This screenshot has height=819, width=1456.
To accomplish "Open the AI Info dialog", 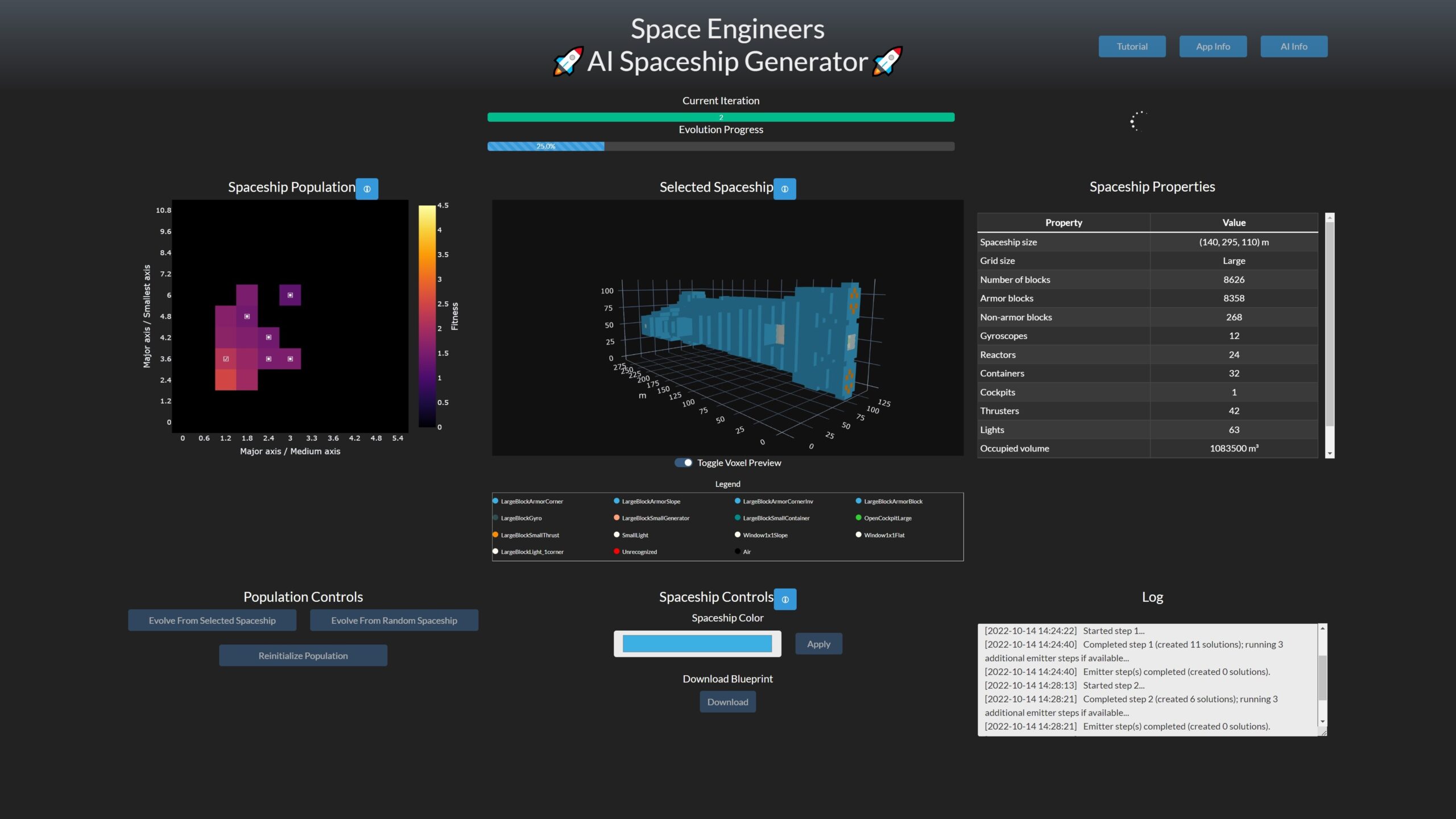I will point(1294,47).
